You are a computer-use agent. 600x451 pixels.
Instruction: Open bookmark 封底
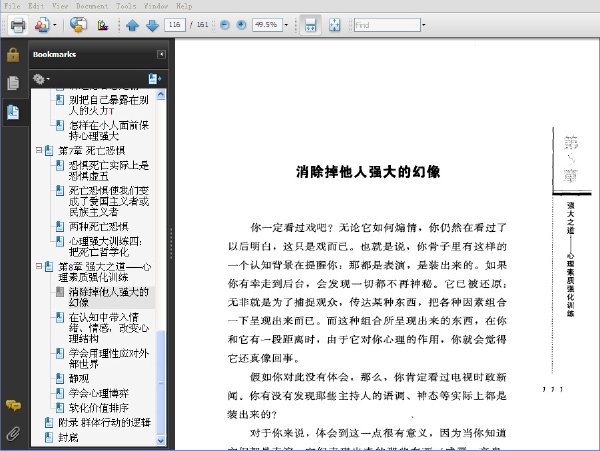(x=68, y=437)
